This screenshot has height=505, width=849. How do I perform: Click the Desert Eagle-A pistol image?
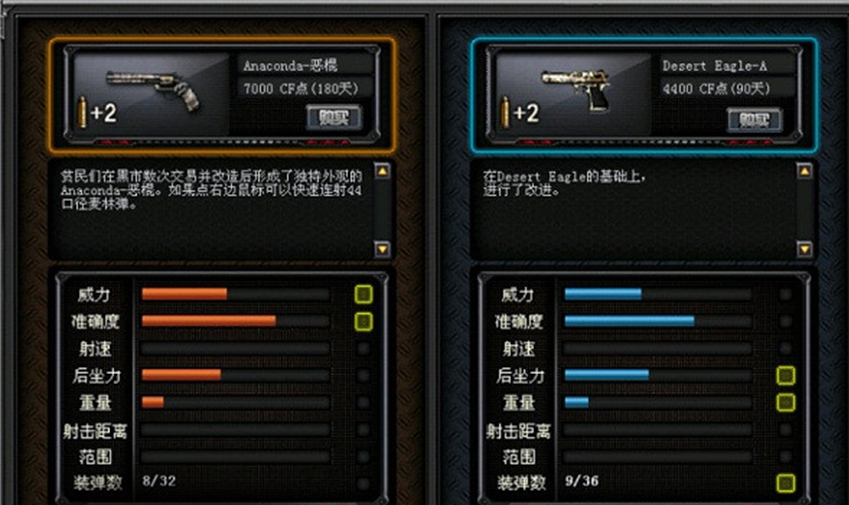click(x=576, y=89)
